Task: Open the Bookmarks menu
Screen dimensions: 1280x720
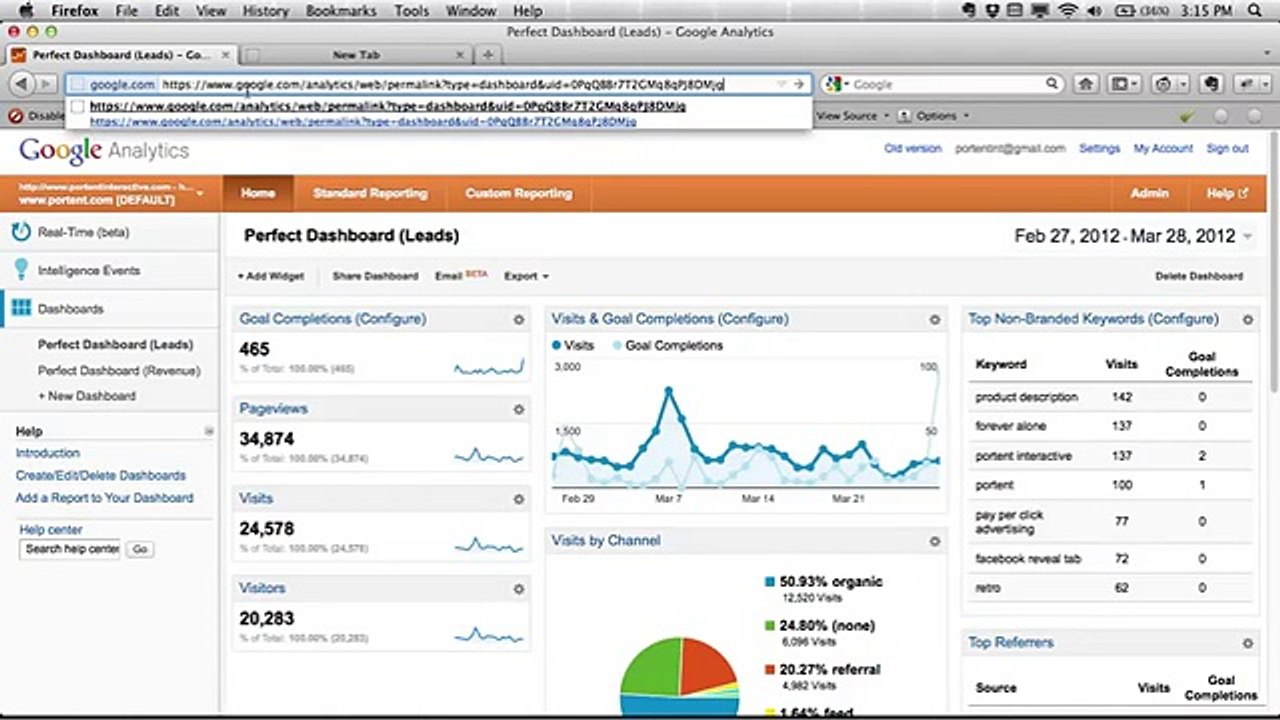Action: point(342,11)
